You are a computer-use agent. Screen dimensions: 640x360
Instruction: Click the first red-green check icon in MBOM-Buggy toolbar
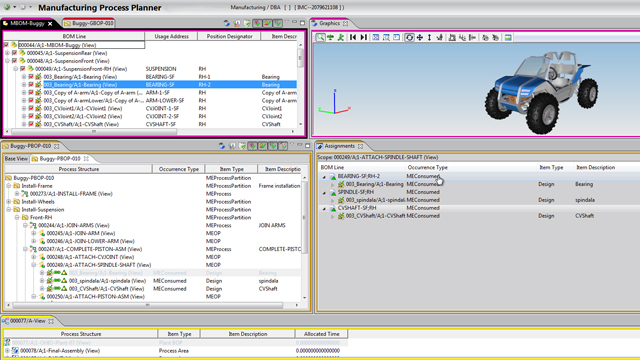coord(257,23)
